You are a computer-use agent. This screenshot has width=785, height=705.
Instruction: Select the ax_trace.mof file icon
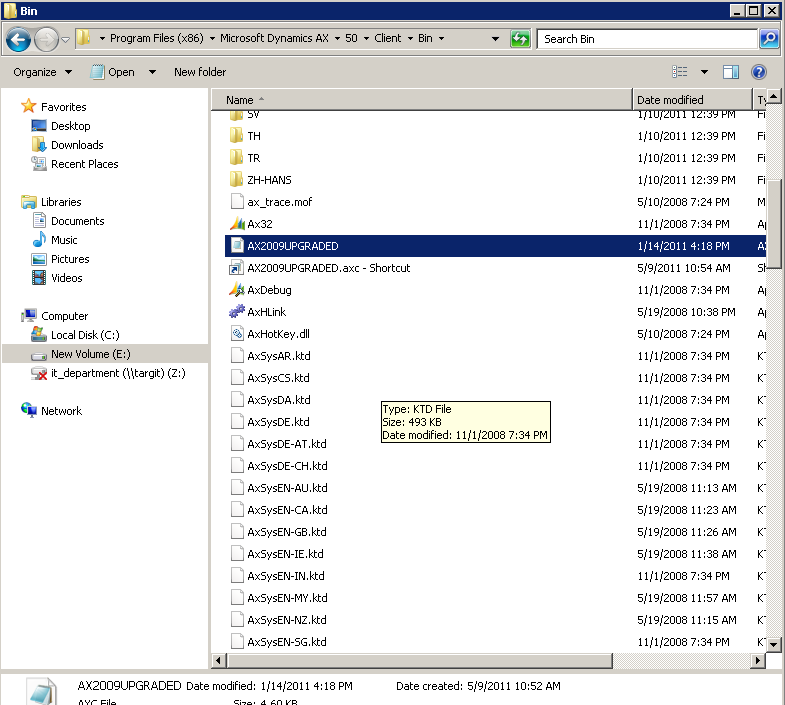(237, 202)
